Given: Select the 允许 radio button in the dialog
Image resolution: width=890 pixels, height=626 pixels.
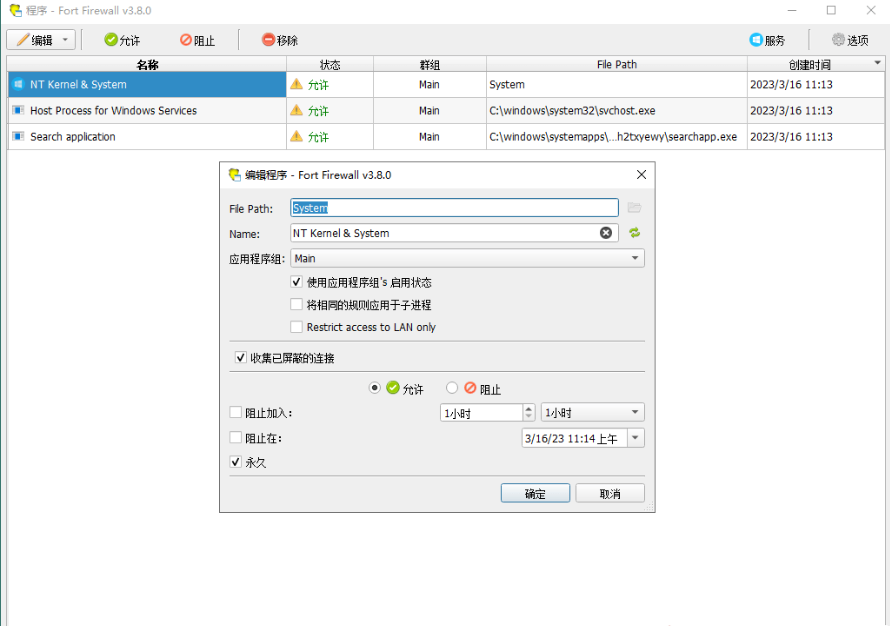Looking at the screenshot, I should pyautogui.click(x=375, y=388).
